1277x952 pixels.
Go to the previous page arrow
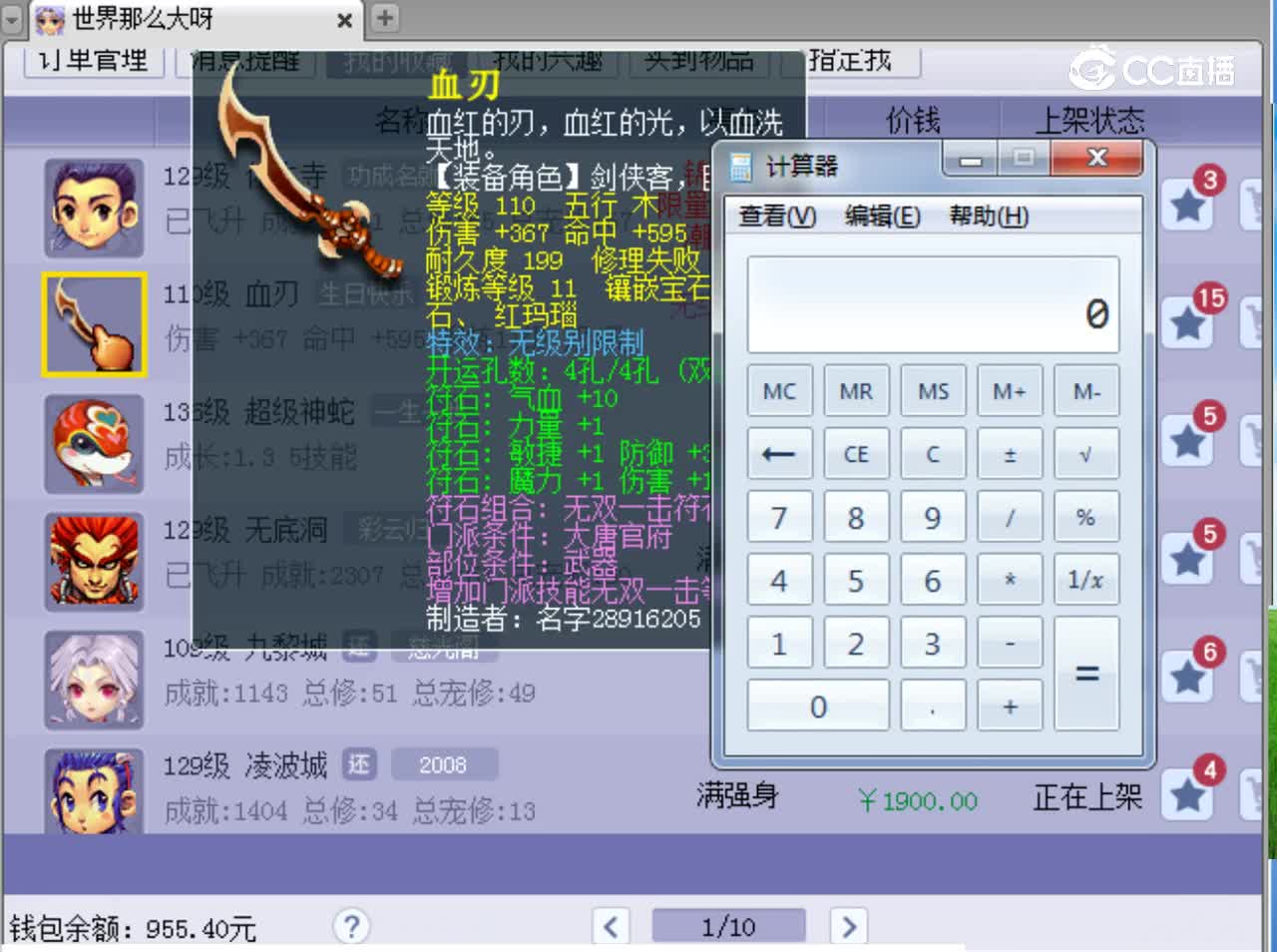coord(611,926)
